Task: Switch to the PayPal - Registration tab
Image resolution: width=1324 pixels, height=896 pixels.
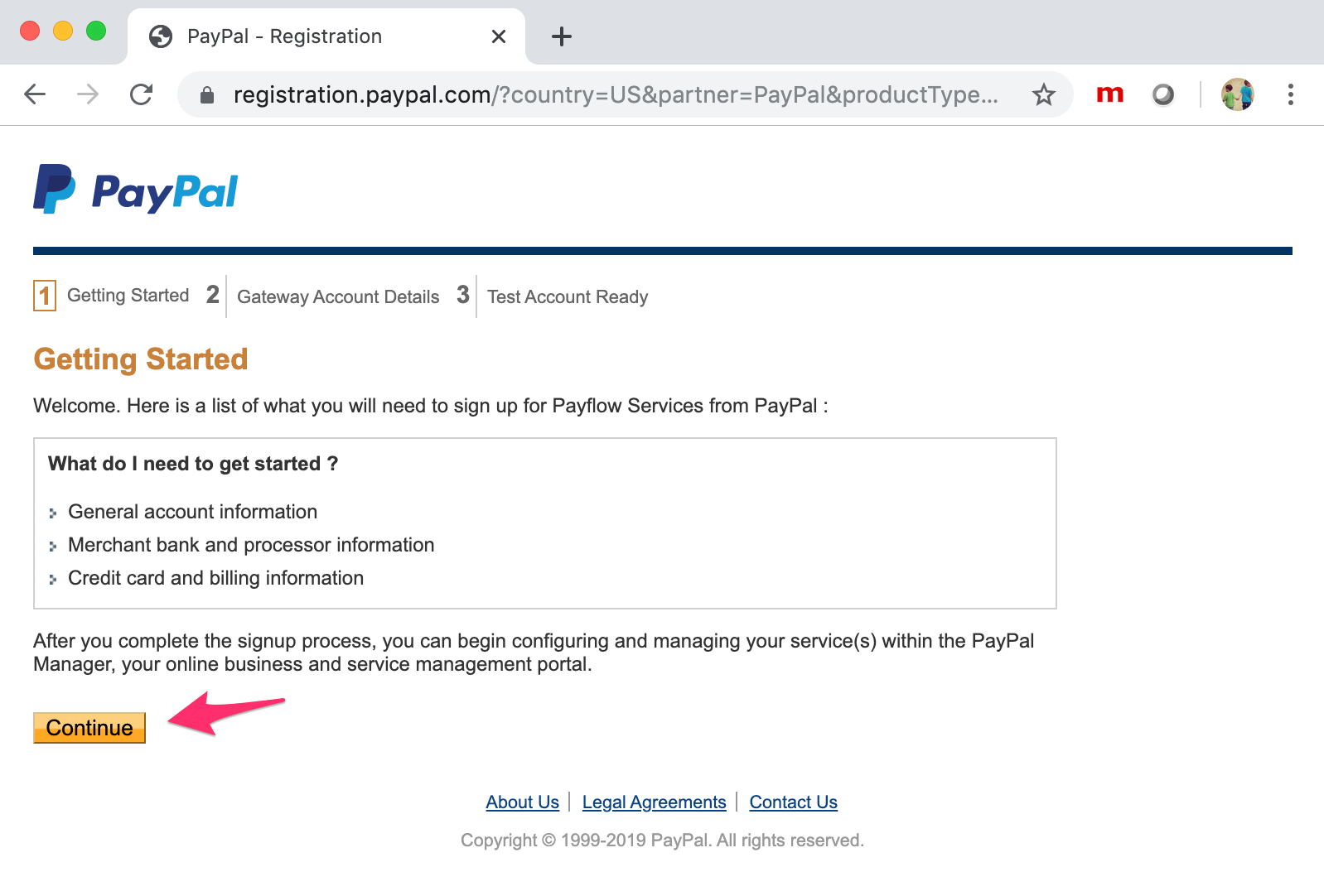Action: [x=284, y=36]
